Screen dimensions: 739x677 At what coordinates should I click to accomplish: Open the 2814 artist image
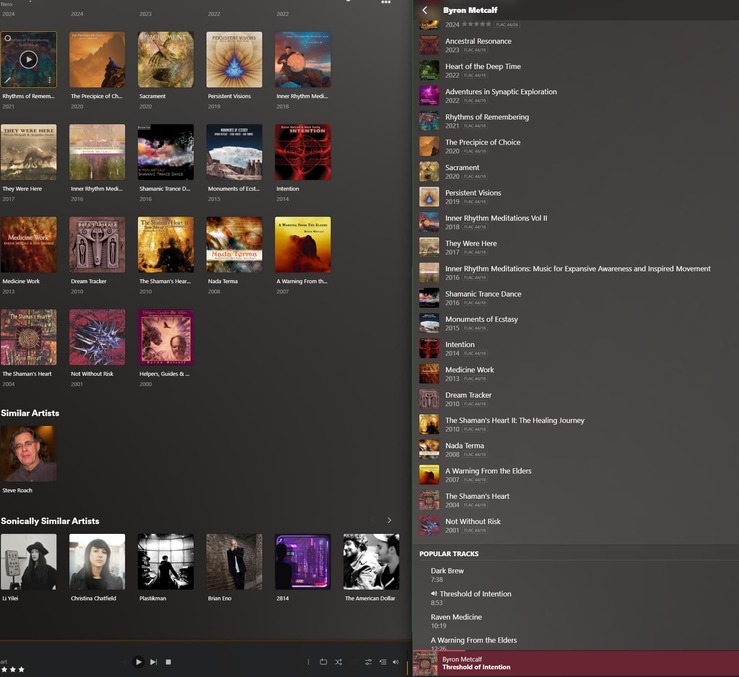click(x=303, y=561)
